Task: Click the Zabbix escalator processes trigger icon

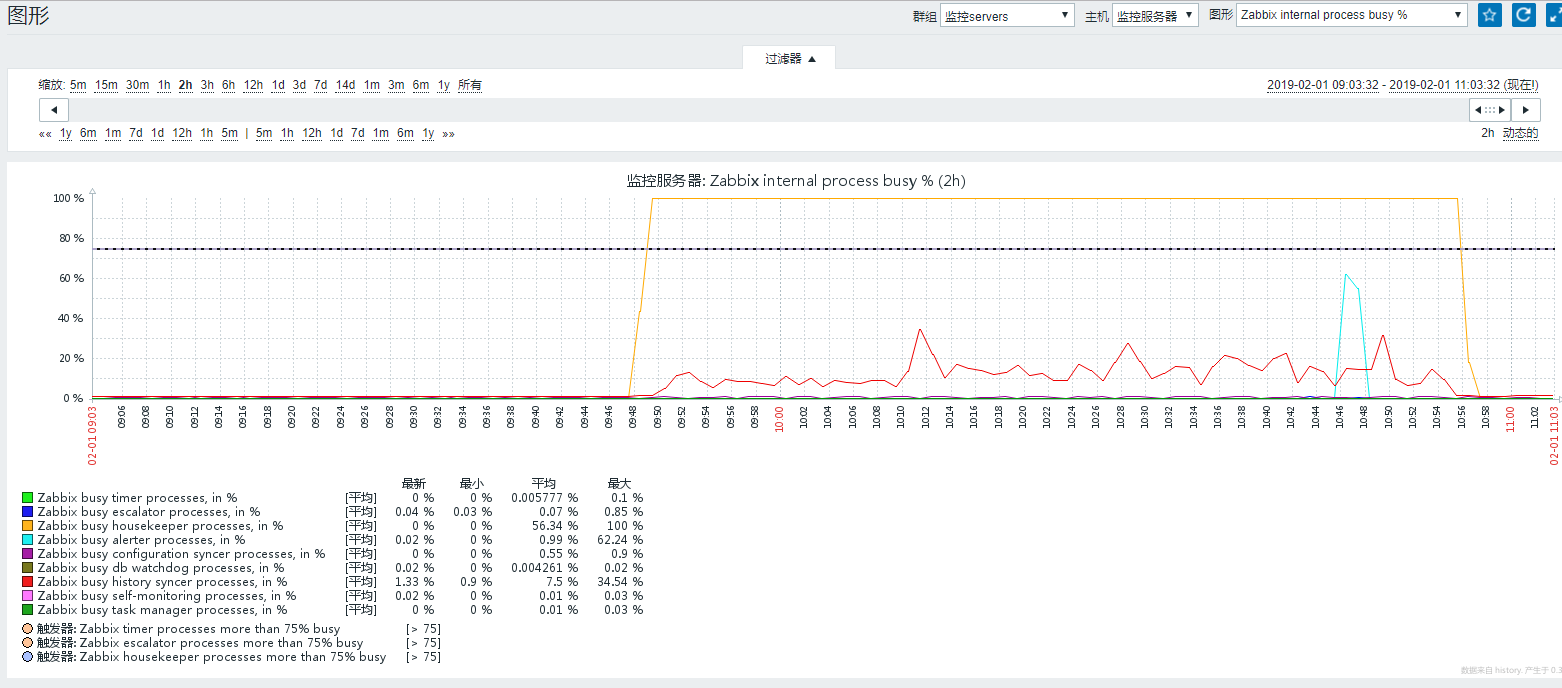Action: [25, 643]
